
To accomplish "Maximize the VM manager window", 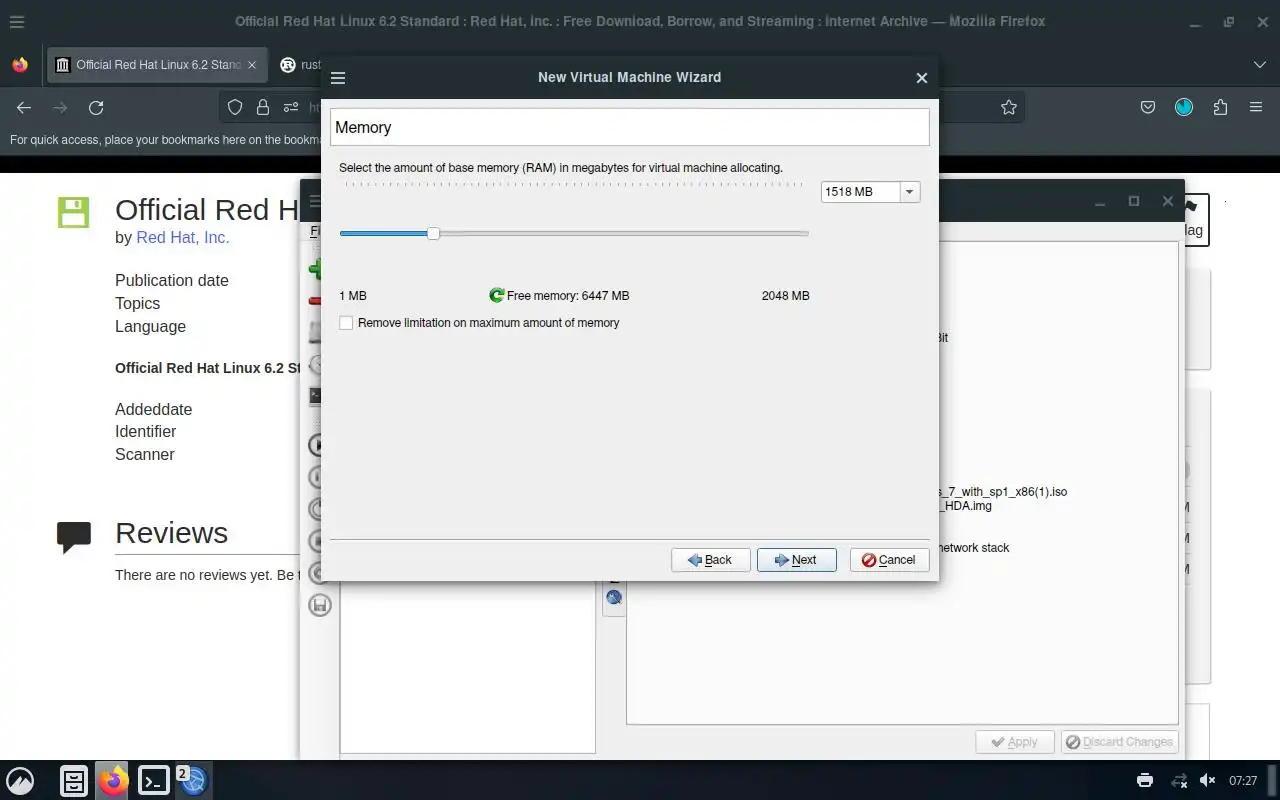I will tap(1134, 201).
